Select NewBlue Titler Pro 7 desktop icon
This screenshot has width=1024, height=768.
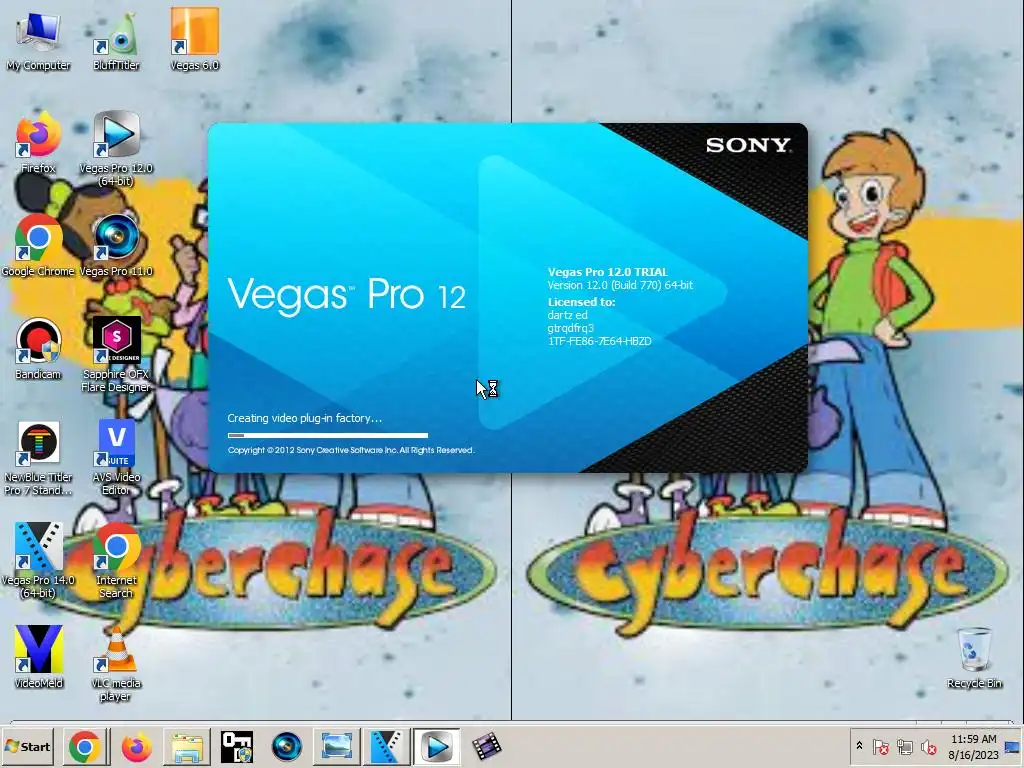tap(38, 458)
